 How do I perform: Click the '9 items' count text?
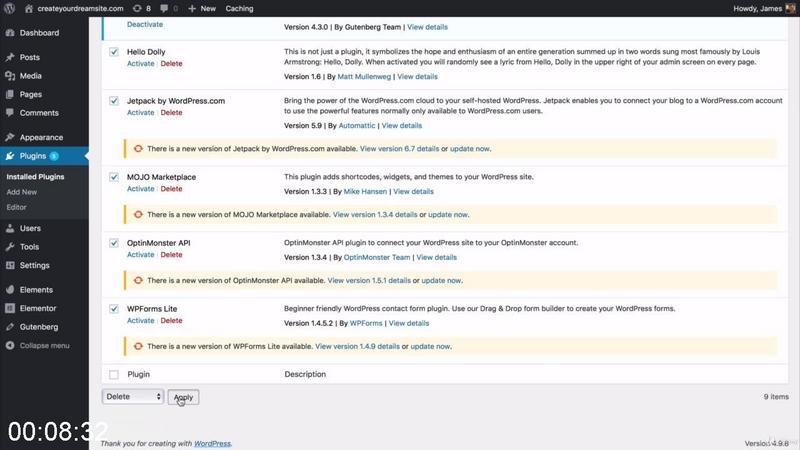click(776, 397)
